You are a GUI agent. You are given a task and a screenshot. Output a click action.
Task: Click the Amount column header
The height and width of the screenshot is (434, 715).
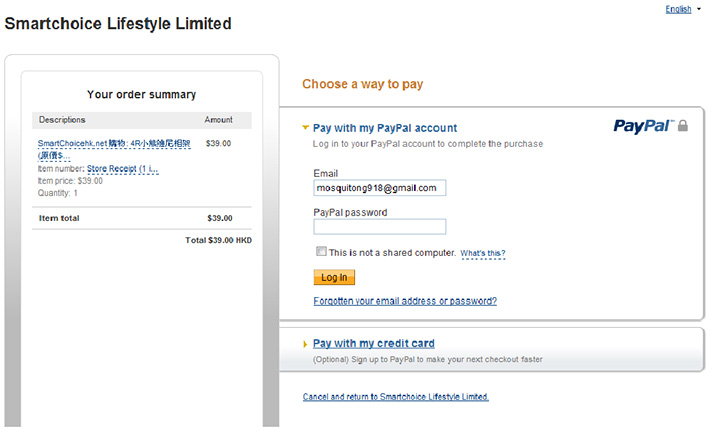218,120
